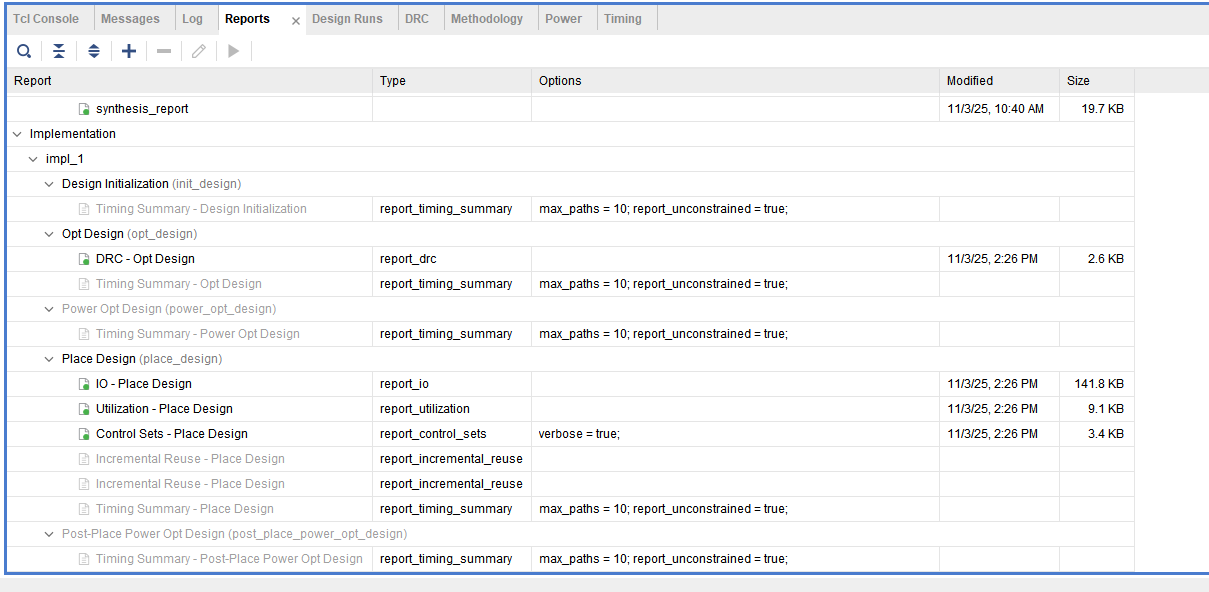Click the 2.6 KB size cell

(1097, 259)
